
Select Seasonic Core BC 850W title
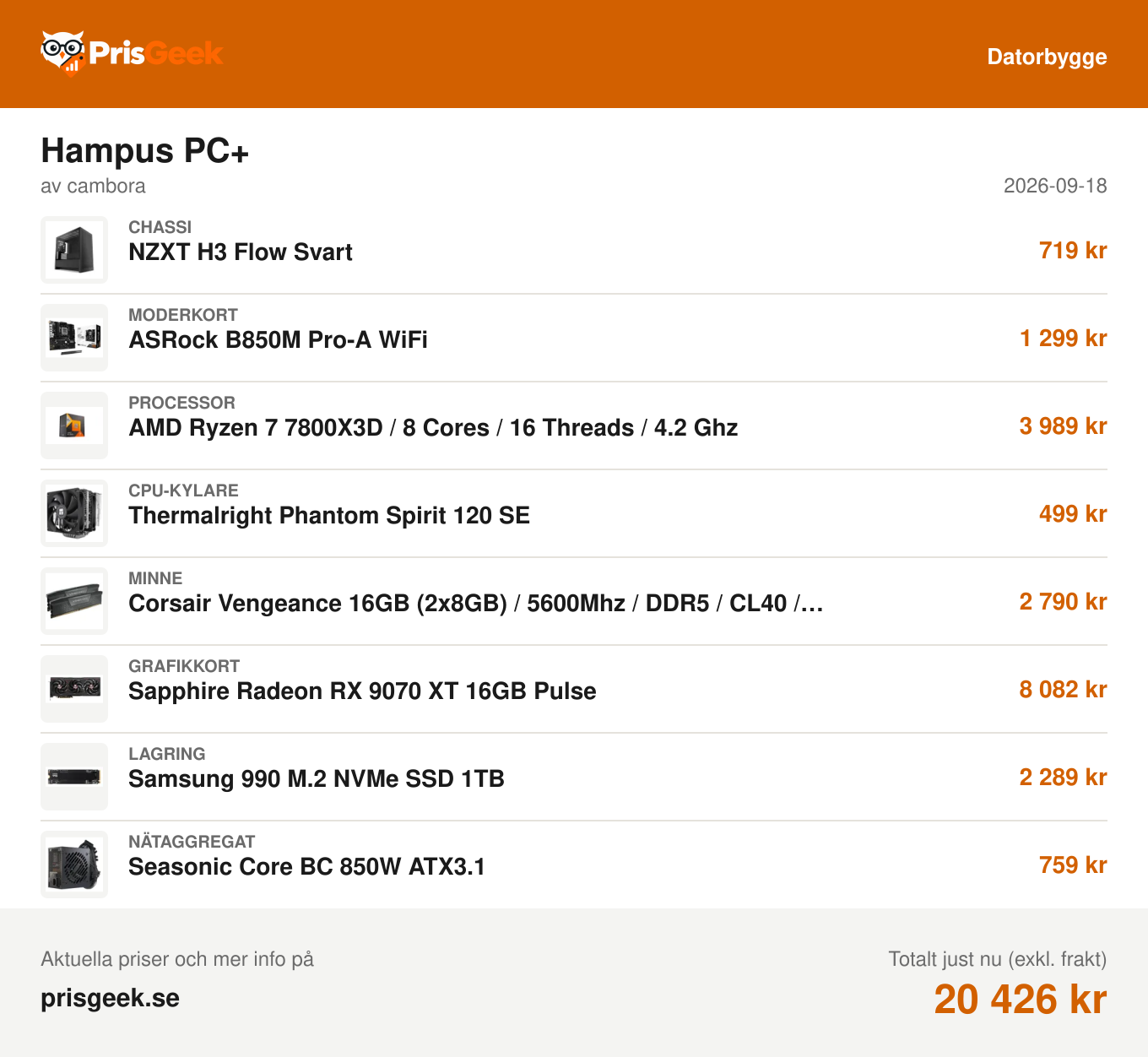click(x=306, y=867)
